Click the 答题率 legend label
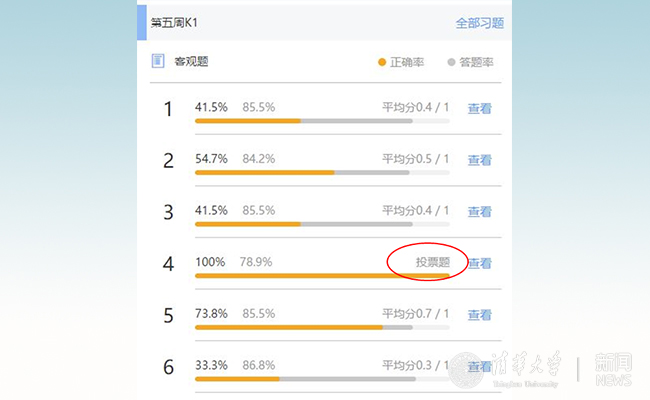This screenshot has width=650, height=400. (476, 62)
